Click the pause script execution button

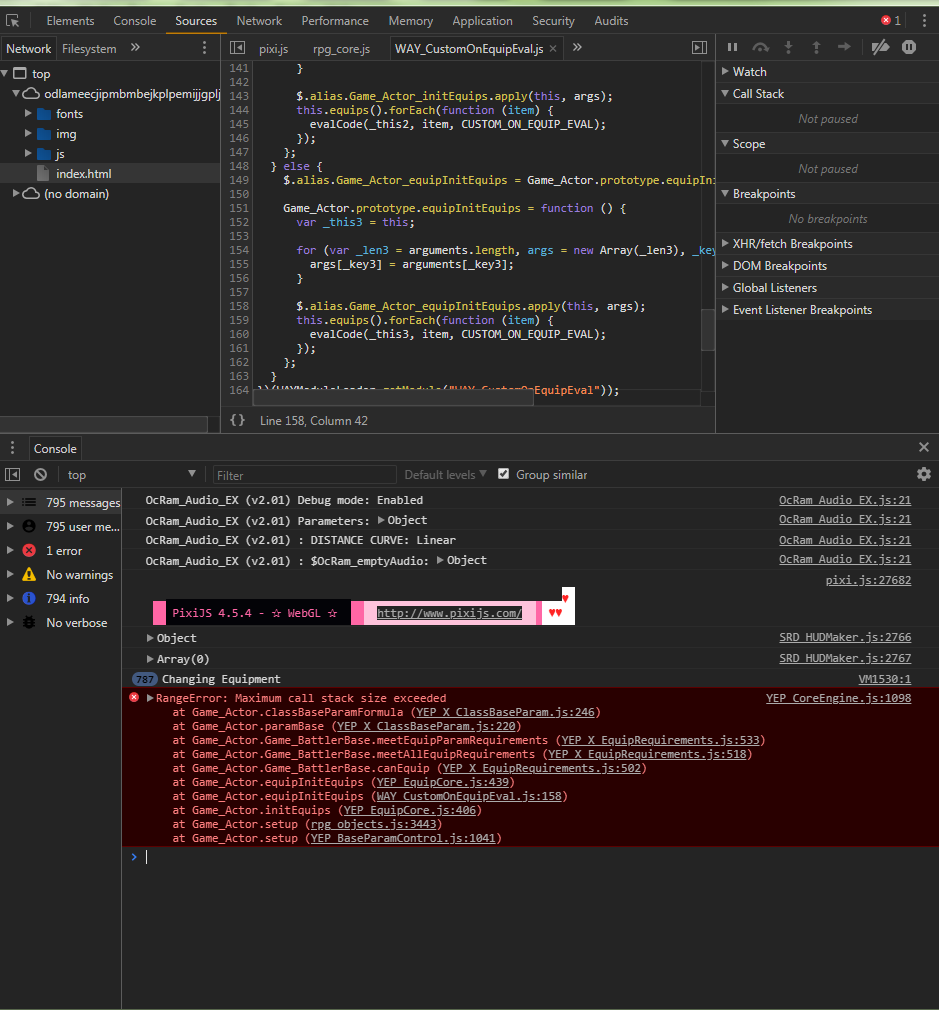732,47
